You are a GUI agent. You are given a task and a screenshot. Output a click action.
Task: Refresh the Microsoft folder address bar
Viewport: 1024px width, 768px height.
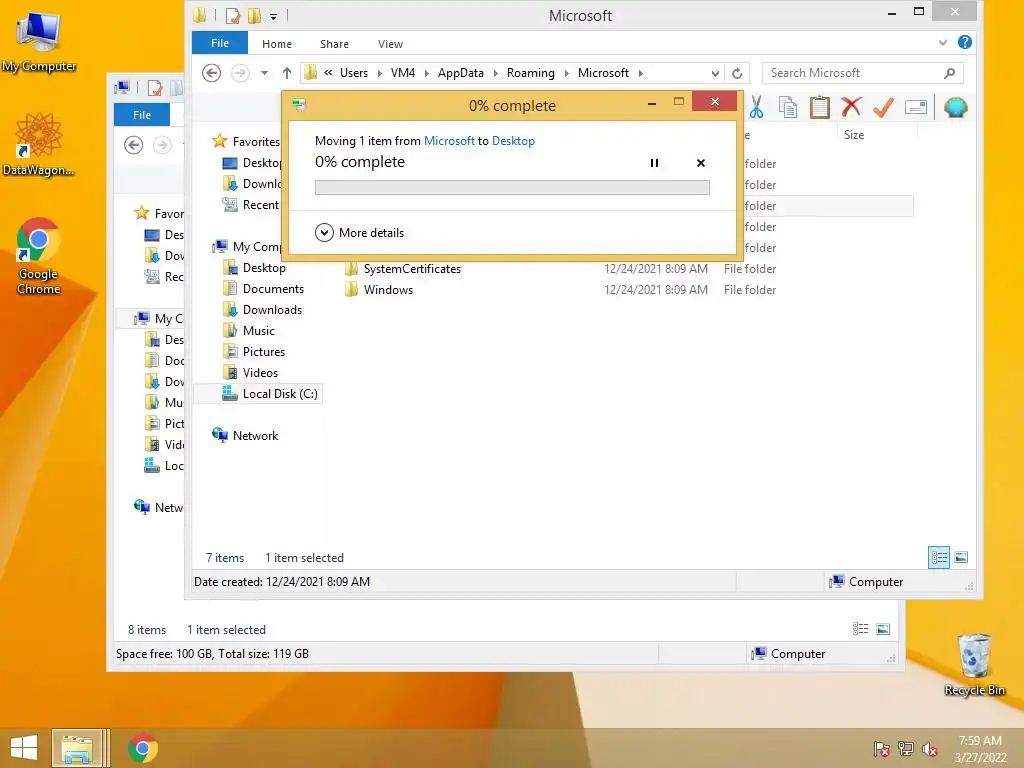(737, 73)
